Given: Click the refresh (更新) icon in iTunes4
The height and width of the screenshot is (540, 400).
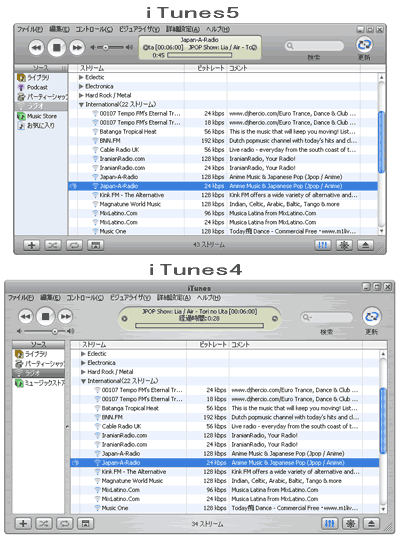Looking at the screenshot, I should pos(371,316).
